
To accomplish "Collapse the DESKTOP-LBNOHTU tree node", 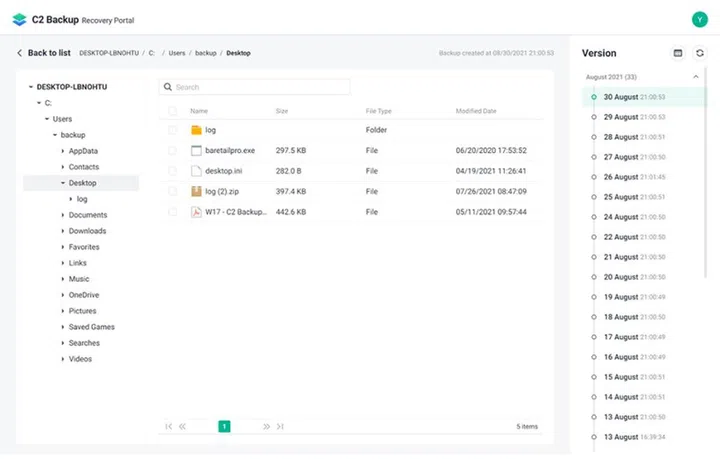I will click(31, 87).
